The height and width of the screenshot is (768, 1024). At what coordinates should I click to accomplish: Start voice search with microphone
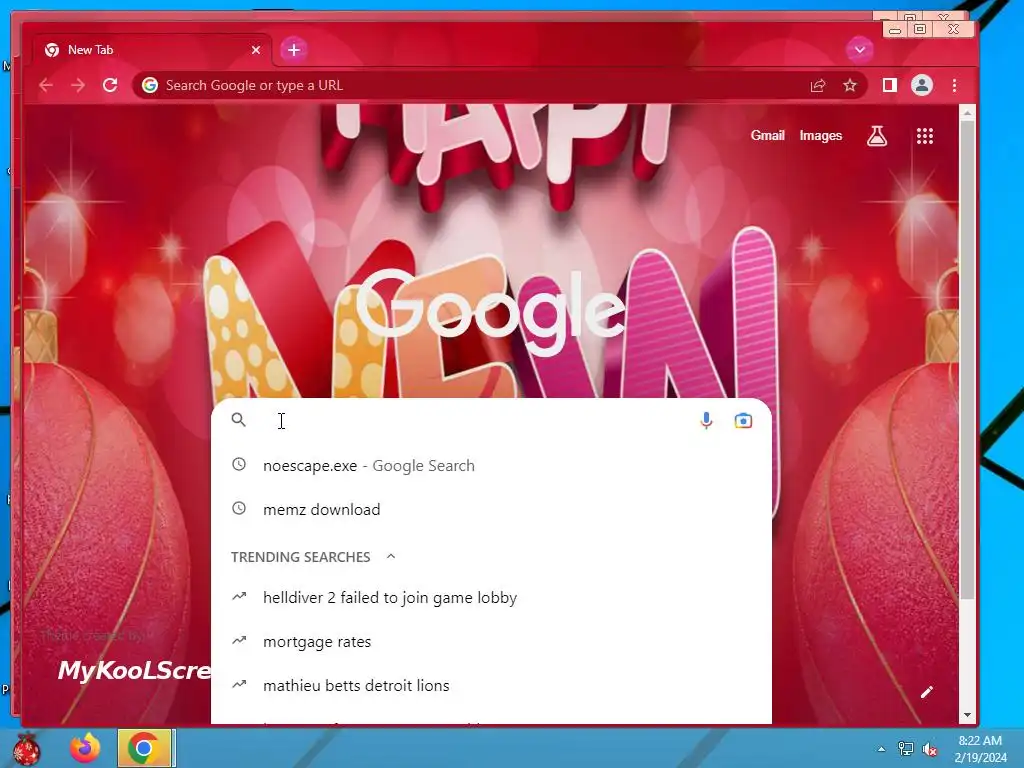706,421
